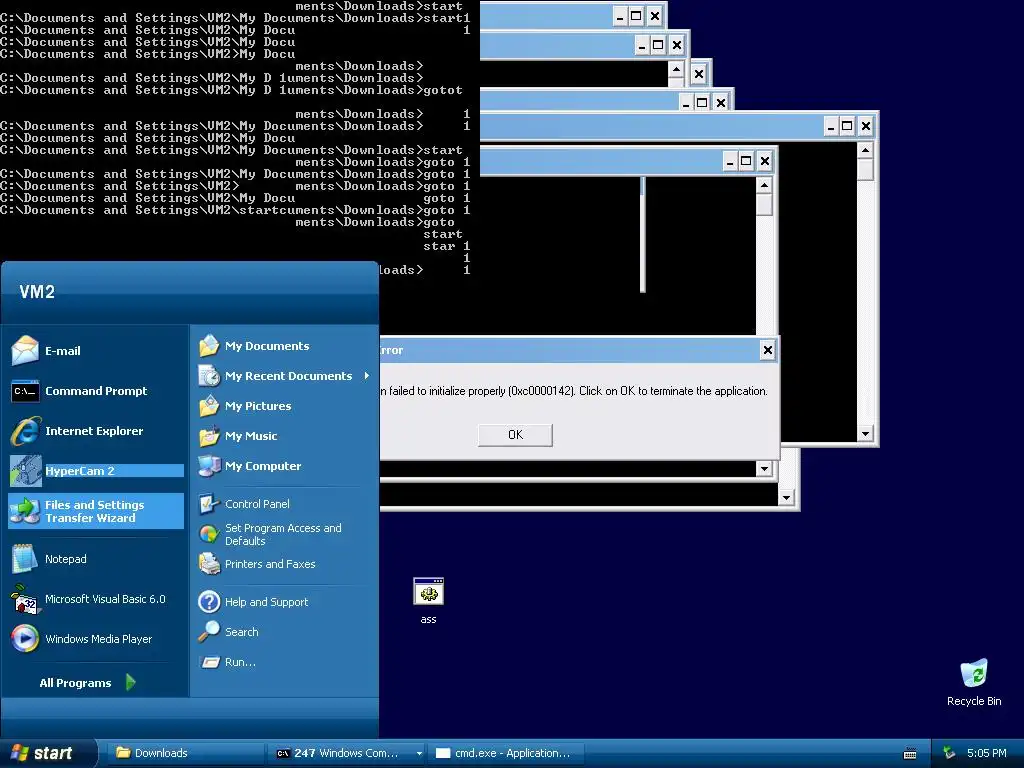Open the Notepad icon in Start menu
The image size is (1024, 768).
pos(25,559)
